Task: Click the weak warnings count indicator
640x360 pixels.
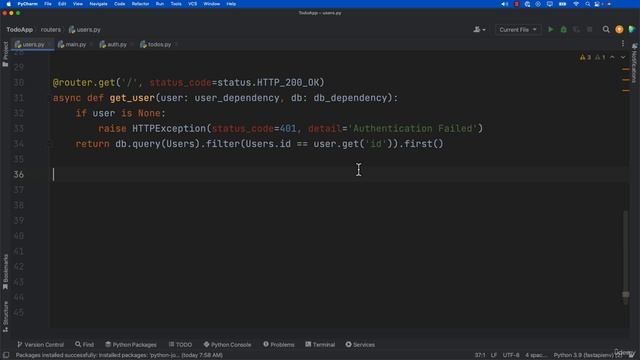Action: tap(600, 57)
